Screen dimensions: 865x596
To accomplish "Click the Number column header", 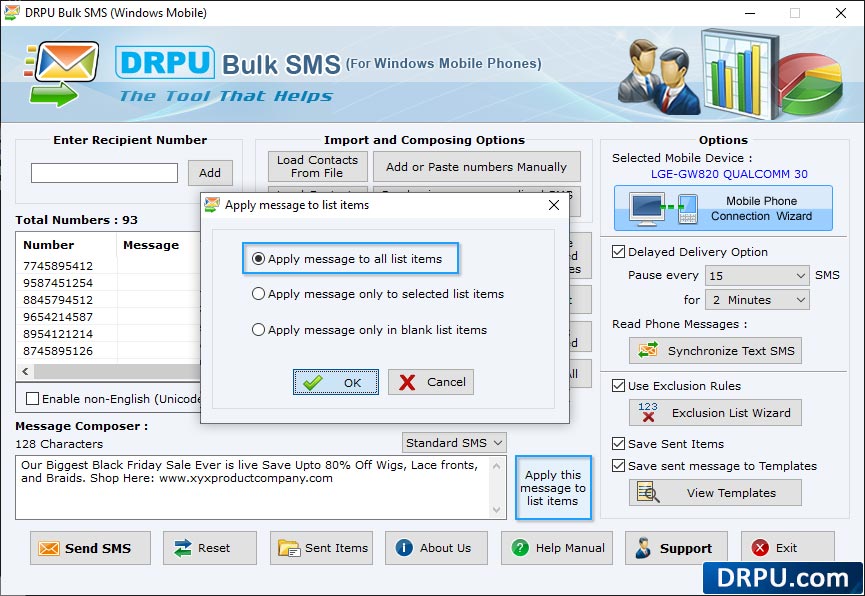I will (49, 245).
